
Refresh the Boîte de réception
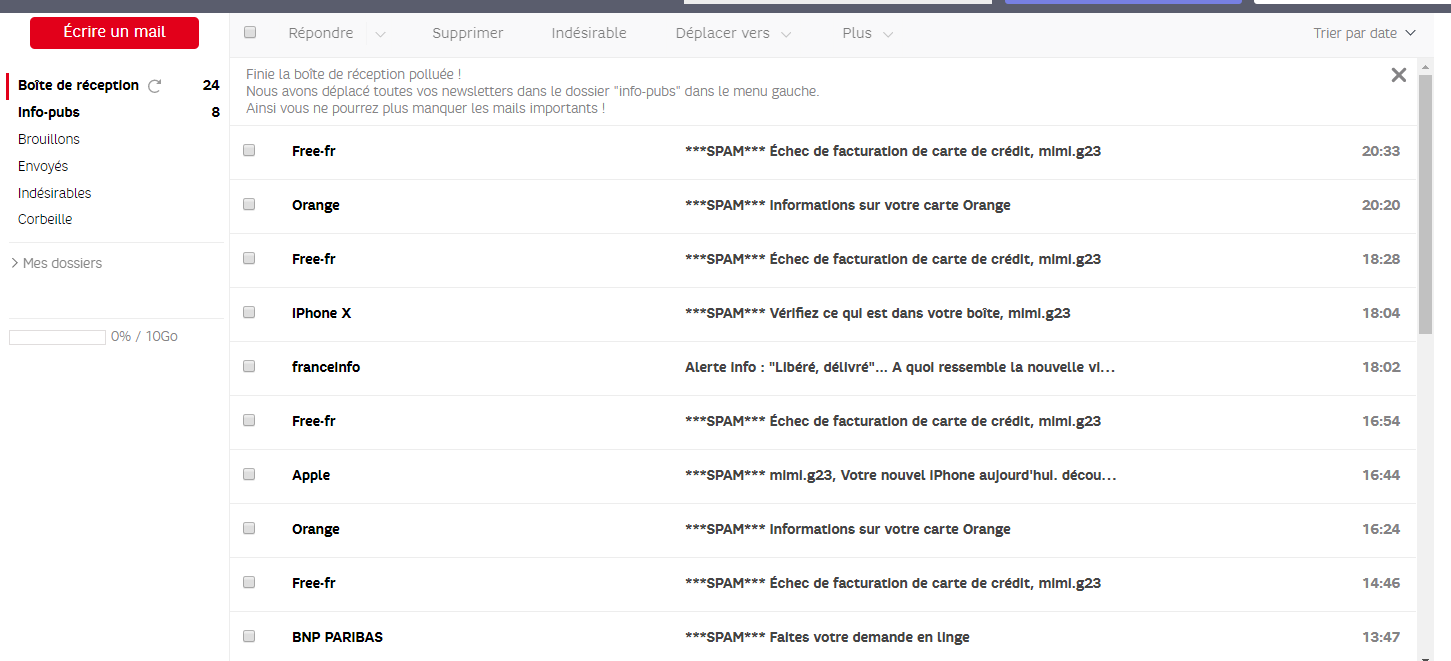point(154,85)
